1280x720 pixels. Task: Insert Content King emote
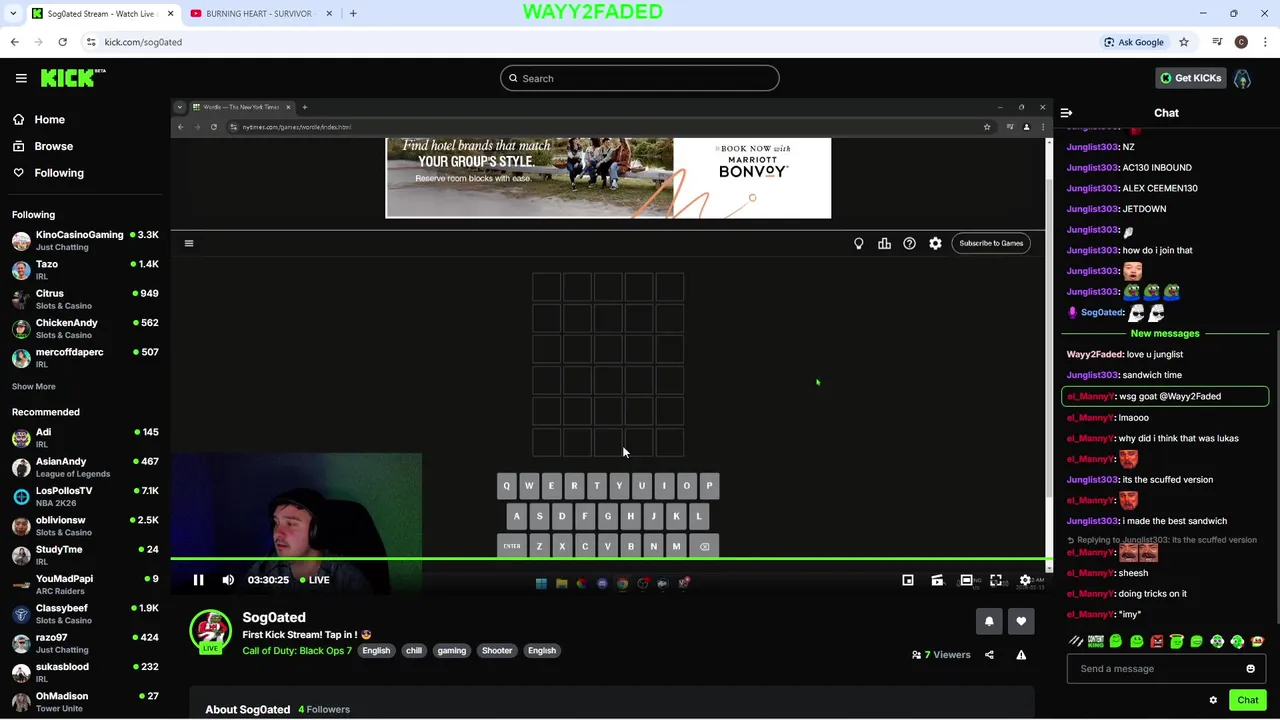point(1096,641)
